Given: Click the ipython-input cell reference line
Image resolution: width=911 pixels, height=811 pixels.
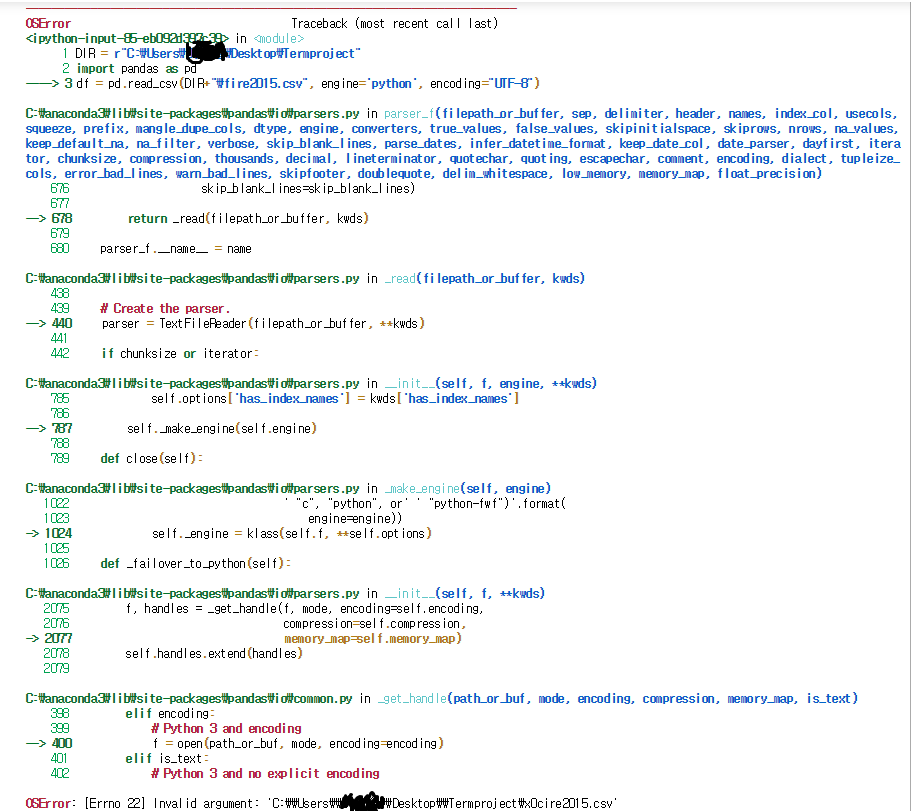Looking at the screenshot, I should [164, 38].
